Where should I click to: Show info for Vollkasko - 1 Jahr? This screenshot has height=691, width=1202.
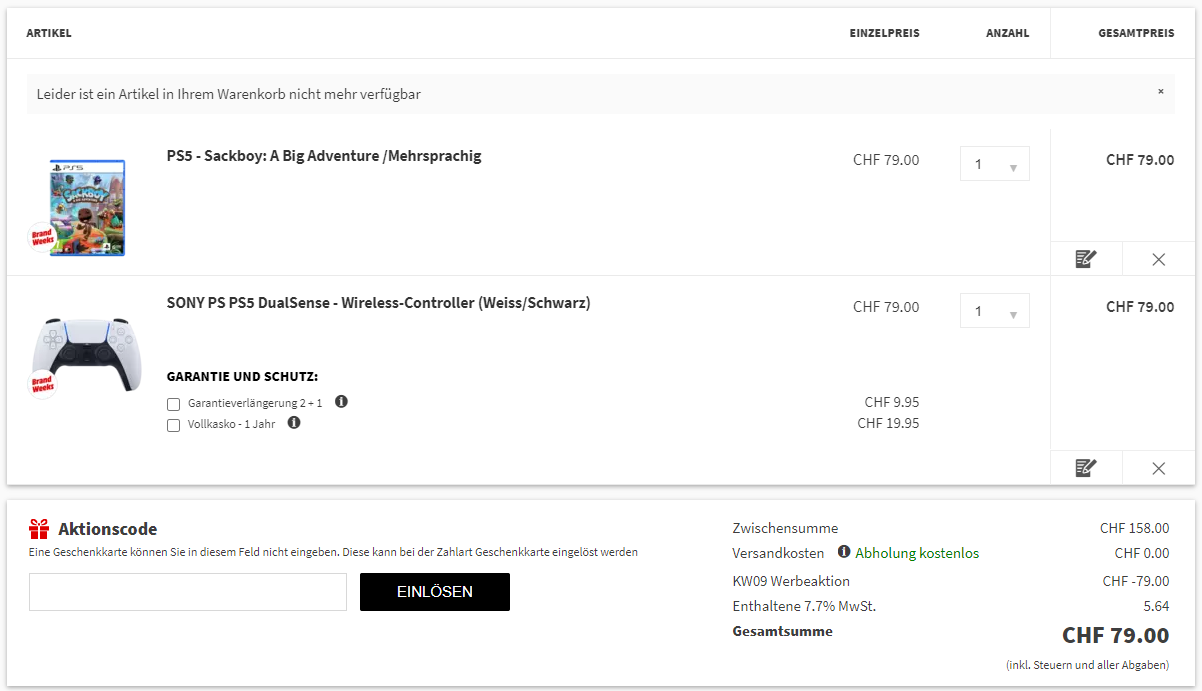(294, 423)
